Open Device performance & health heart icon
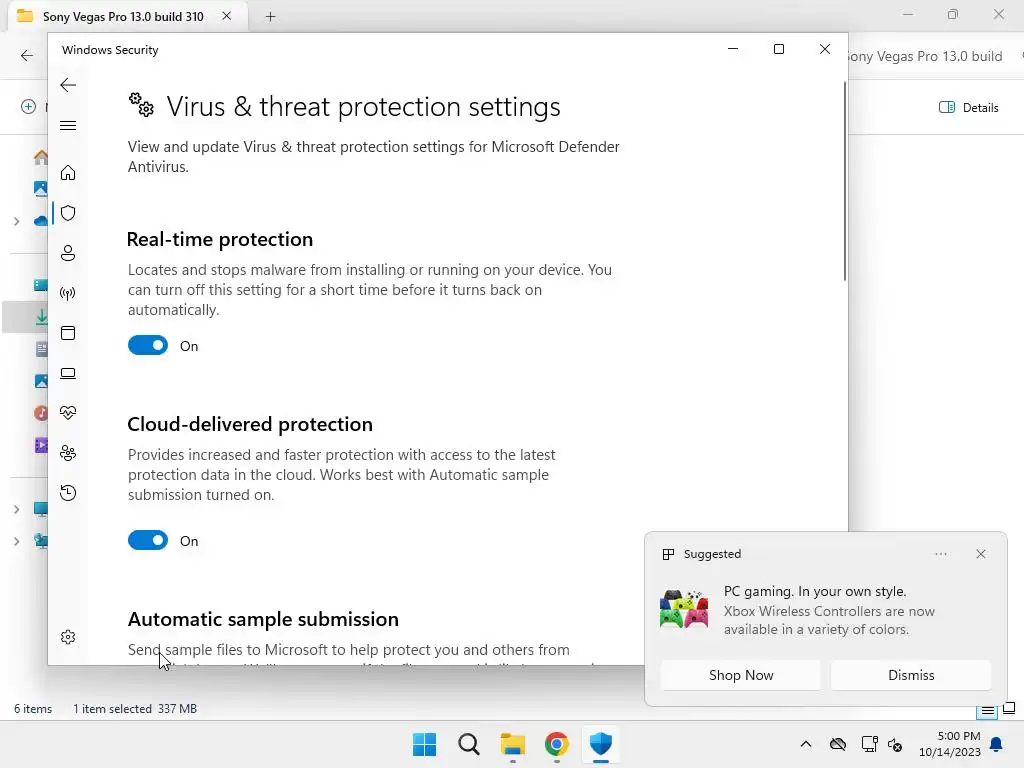This screenshot has width=1024, height=768. (x=68, y=413)
